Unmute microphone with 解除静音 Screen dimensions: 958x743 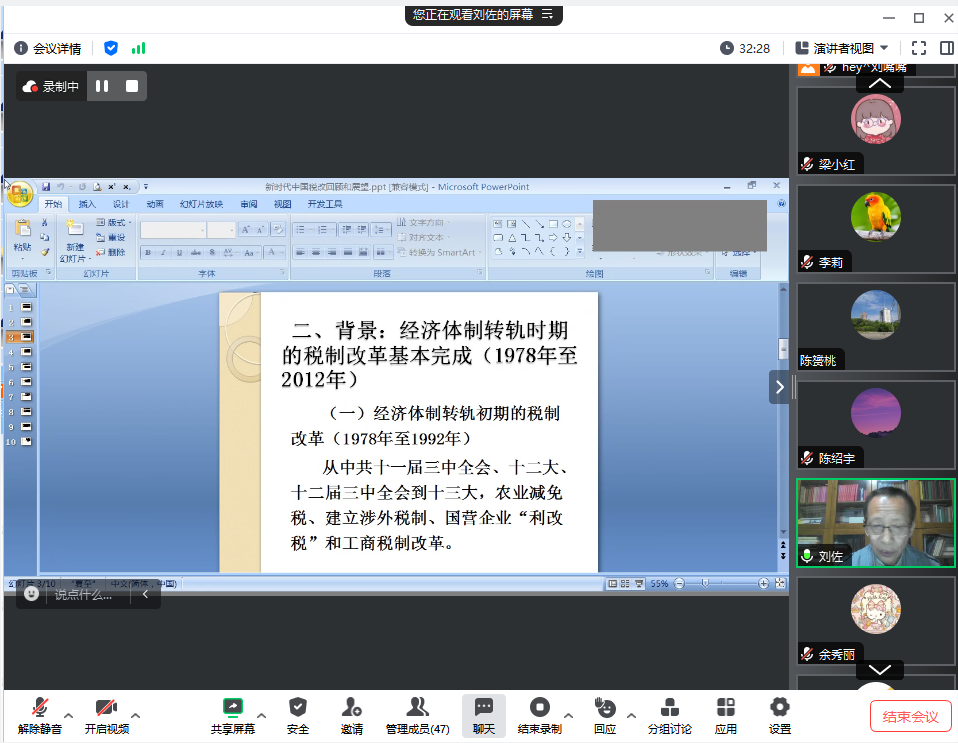(40, 715)
